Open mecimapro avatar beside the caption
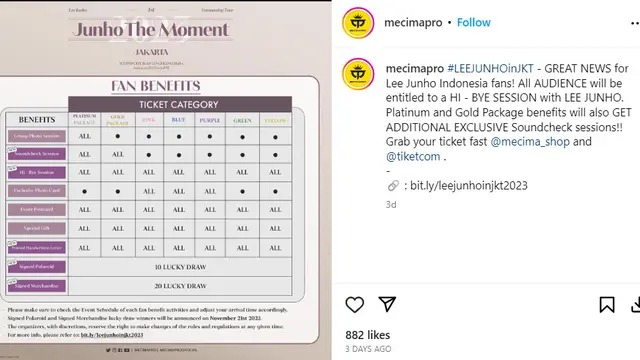 [358, 74]
